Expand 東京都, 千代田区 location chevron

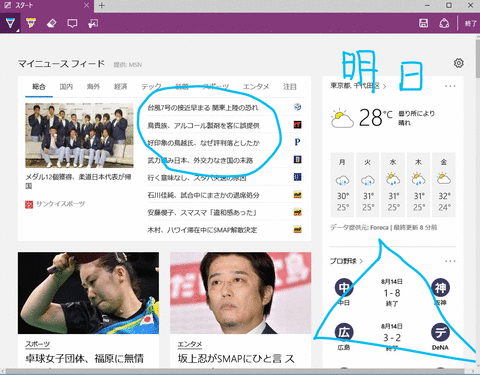[x=385, y=86]
